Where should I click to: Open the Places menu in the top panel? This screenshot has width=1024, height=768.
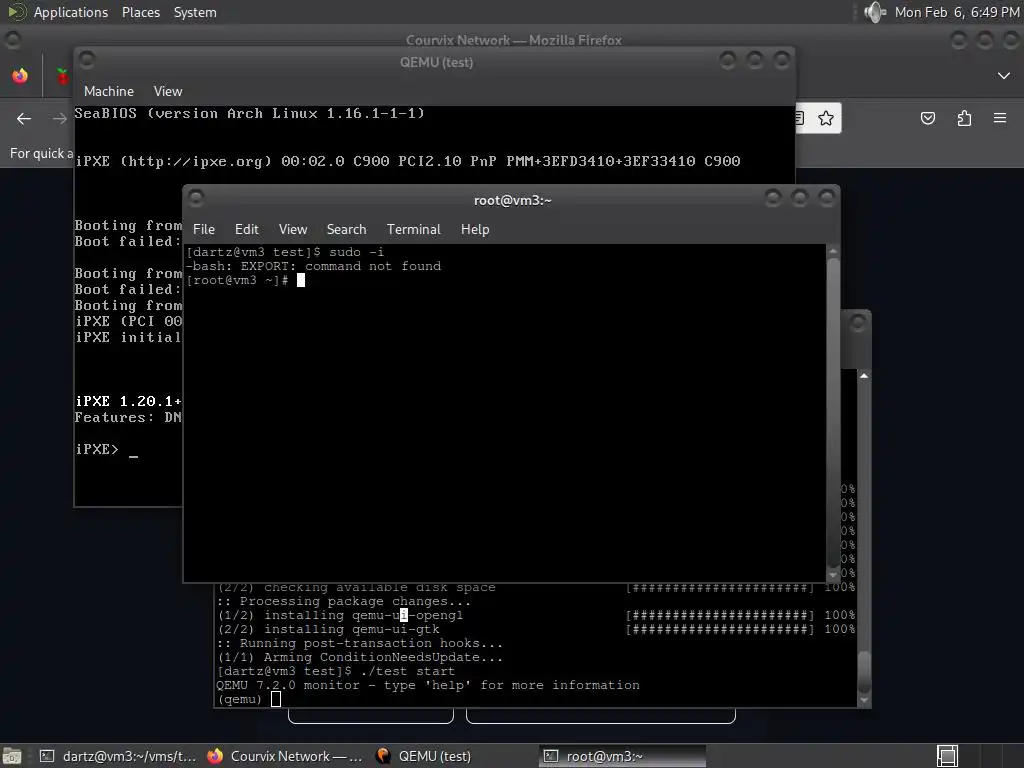140,12
